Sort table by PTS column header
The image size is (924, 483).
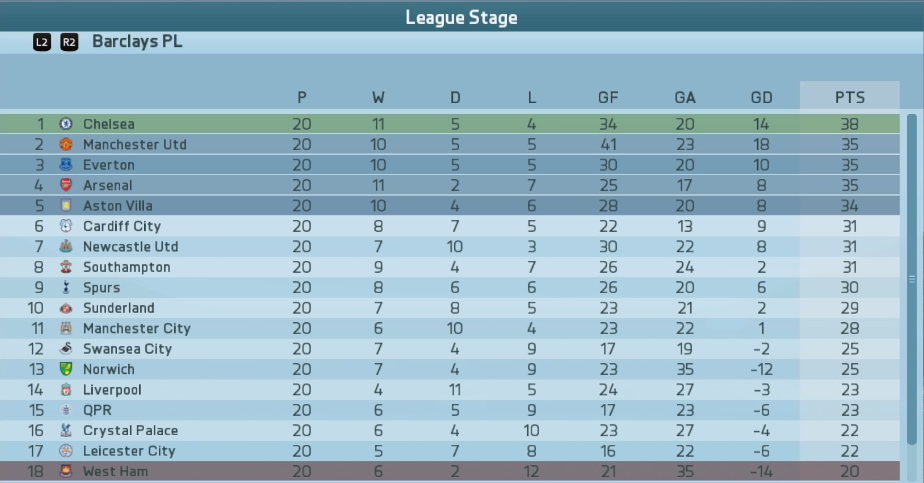coord(850,97)
